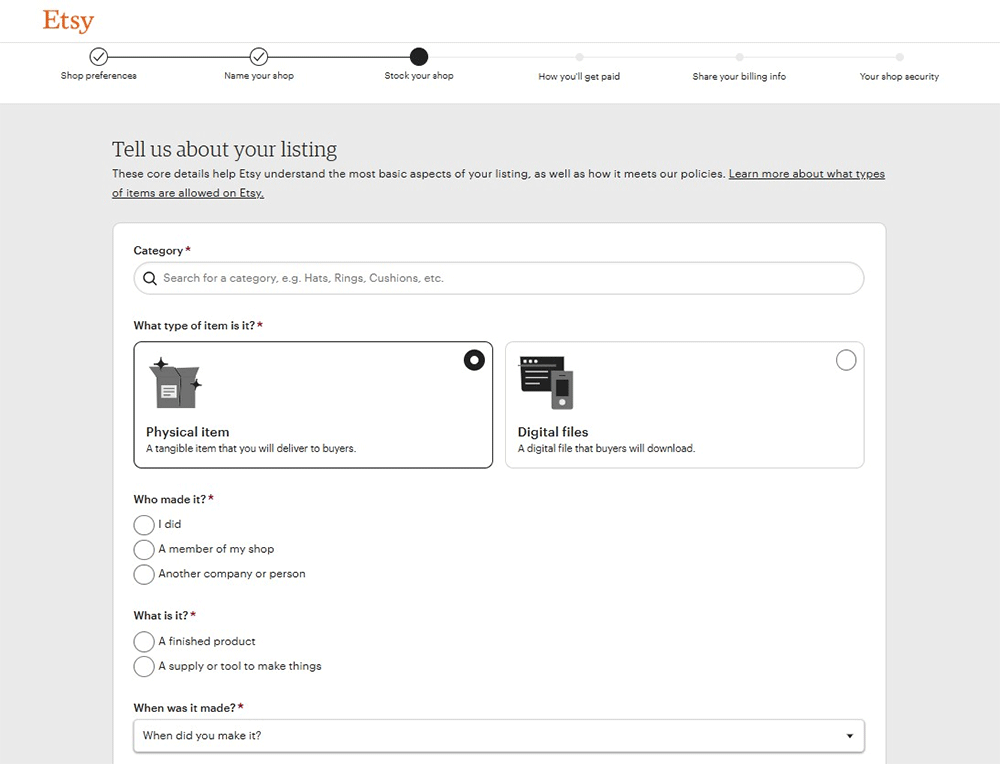The image size is (1000, 764).
Task: Click the How you'll get paid step dot
Action: (579, 57)
